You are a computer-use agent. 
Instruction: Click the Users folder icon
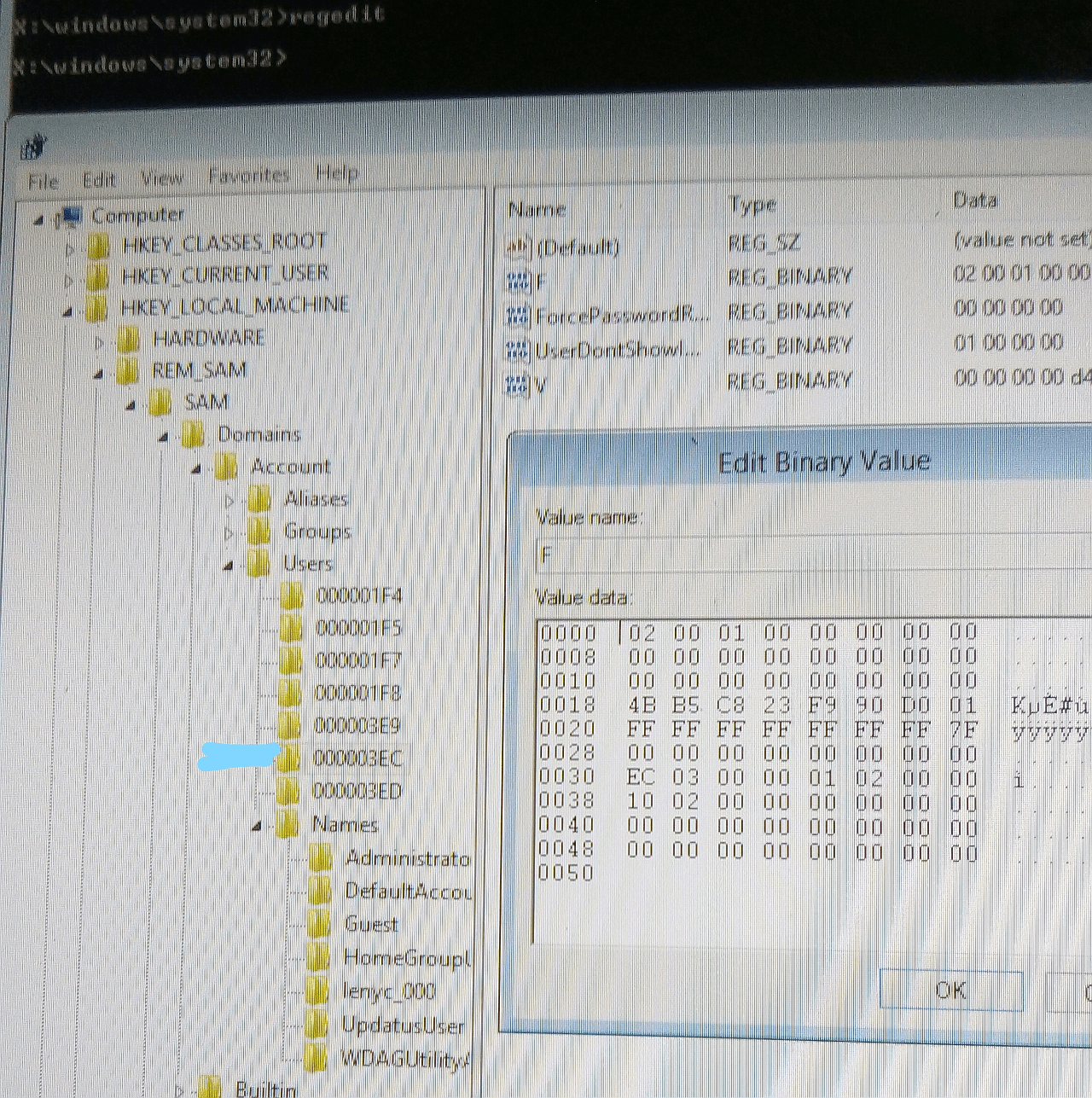(257, 564)
